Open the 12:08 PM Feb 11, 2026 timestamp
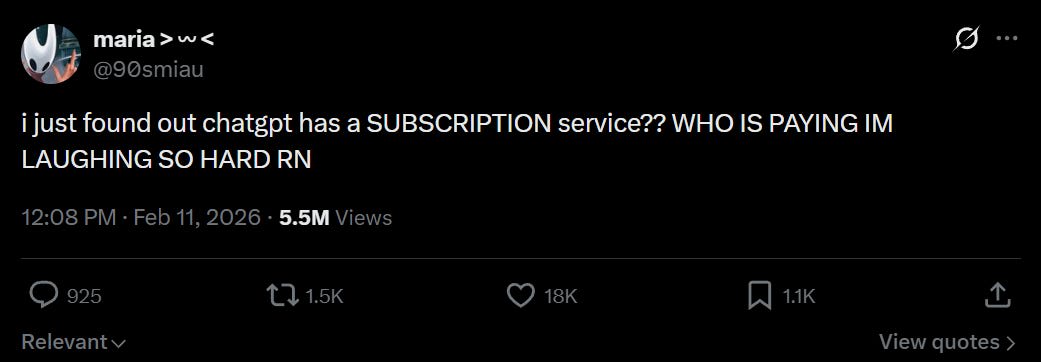Image resolution: width=1041 pixels, height=362 pixels. coord(141,217)
